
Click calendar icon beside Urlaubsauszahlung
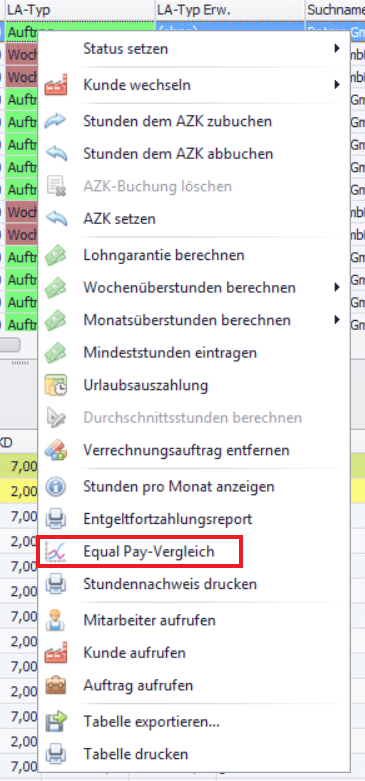pos(56,386)
